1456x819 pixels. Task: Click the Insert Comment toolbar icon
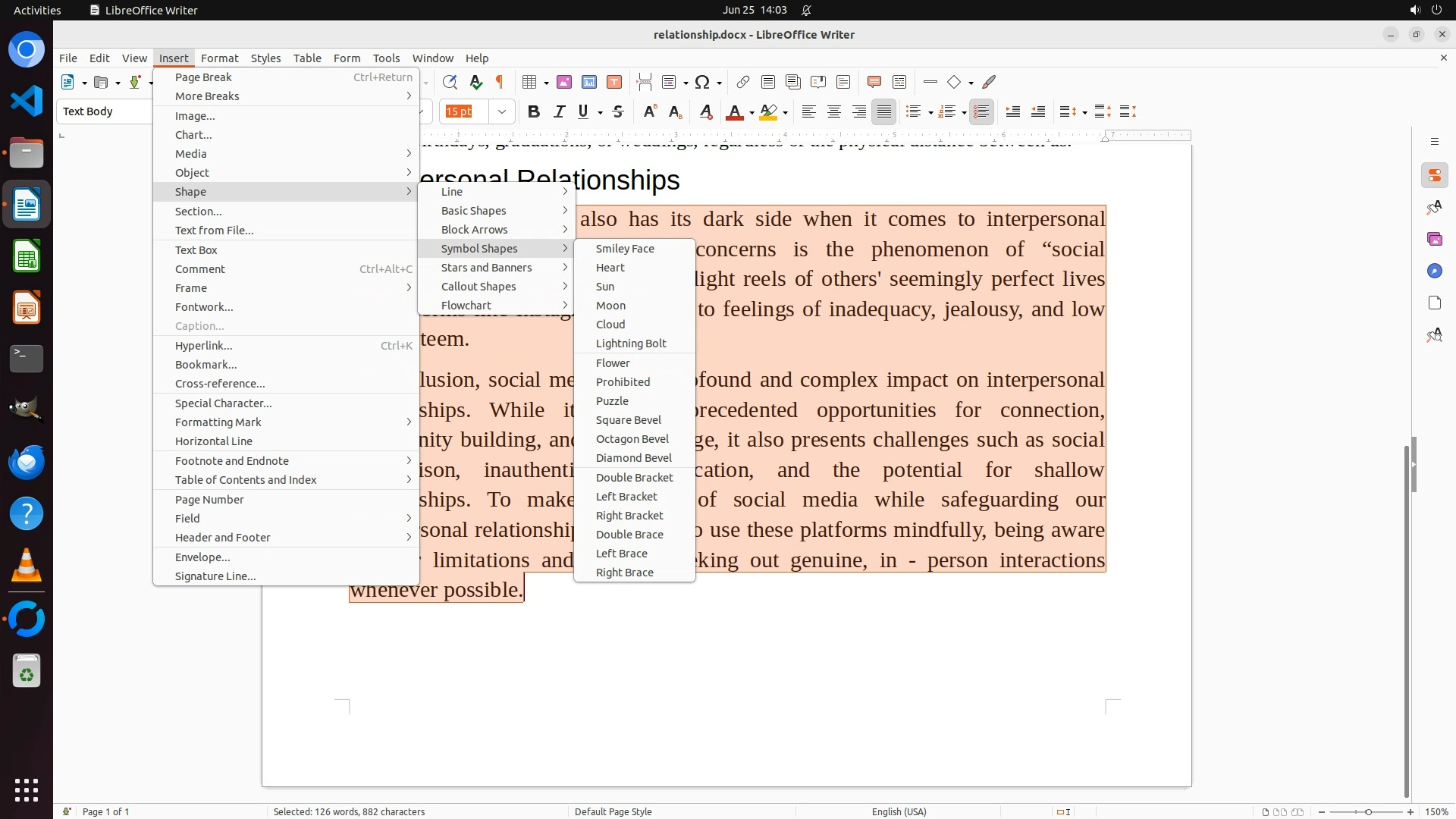click(874, 82)
